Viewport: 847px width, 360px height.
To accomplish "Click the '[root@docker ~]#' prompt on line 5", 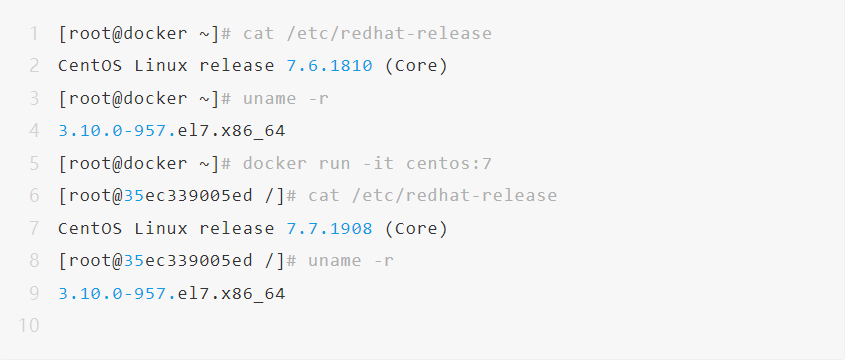I will [145, 163].
